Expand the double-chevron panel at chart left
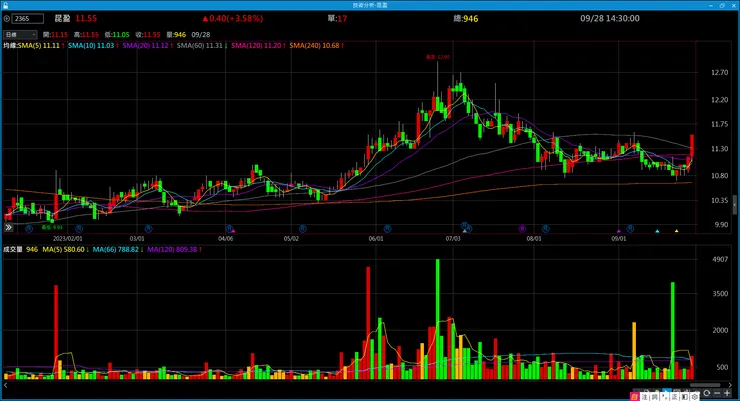This screenshot has height=401, width=740. click(8, 227)
